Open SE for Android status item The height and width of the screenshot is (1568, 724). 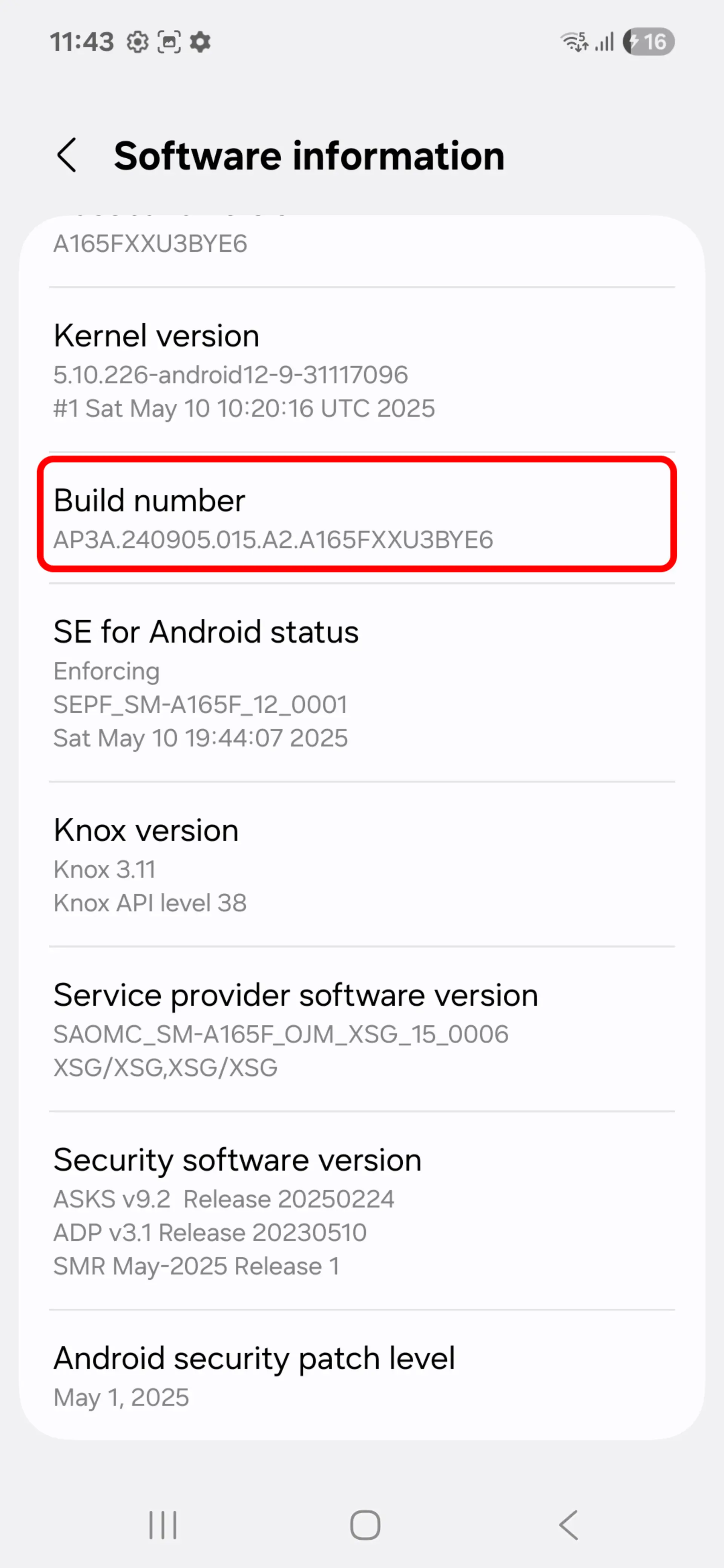pyautogui.click(x=362, y=683)
